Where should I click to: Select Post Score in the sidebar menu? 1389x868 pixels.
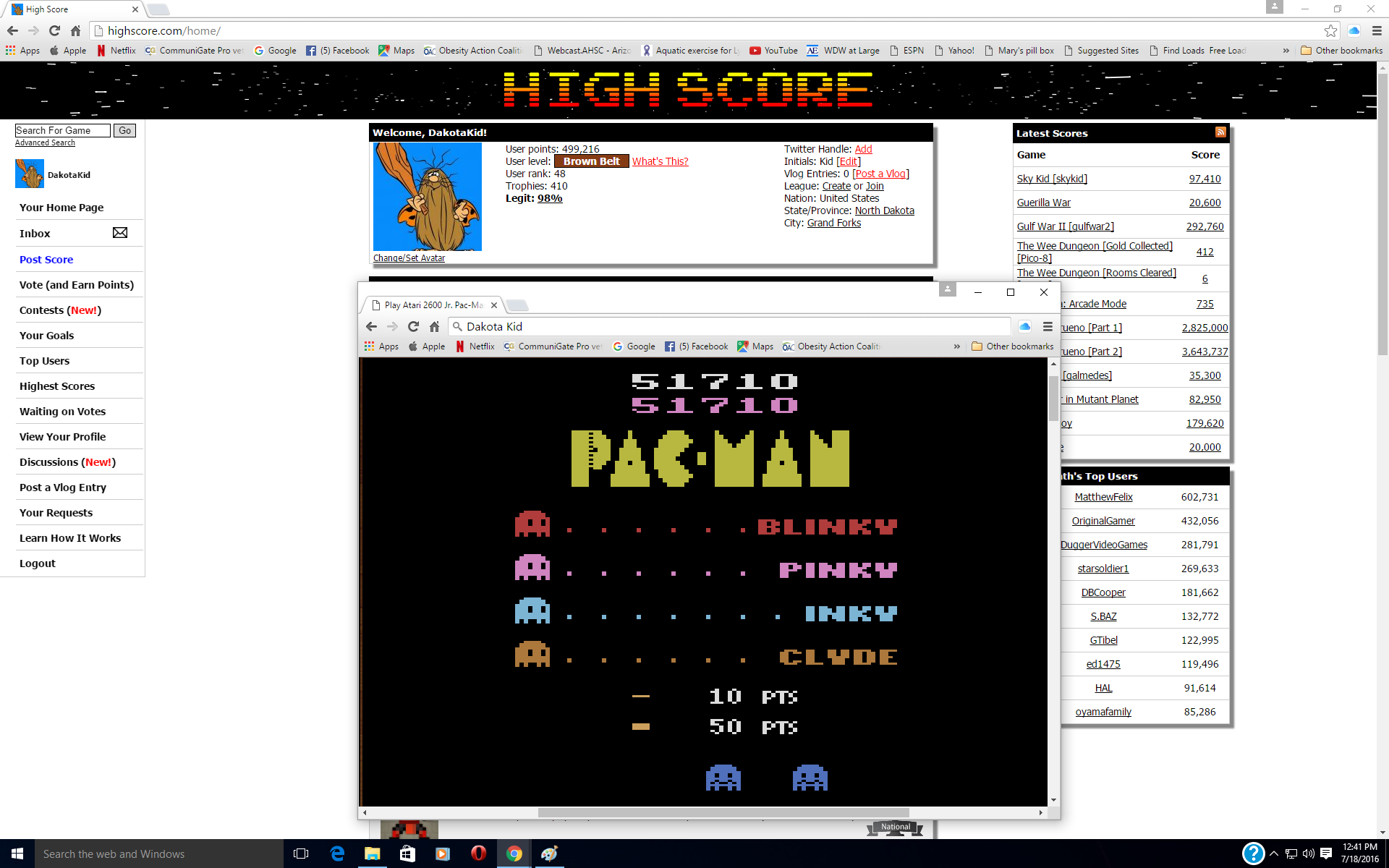pos(46,259)
